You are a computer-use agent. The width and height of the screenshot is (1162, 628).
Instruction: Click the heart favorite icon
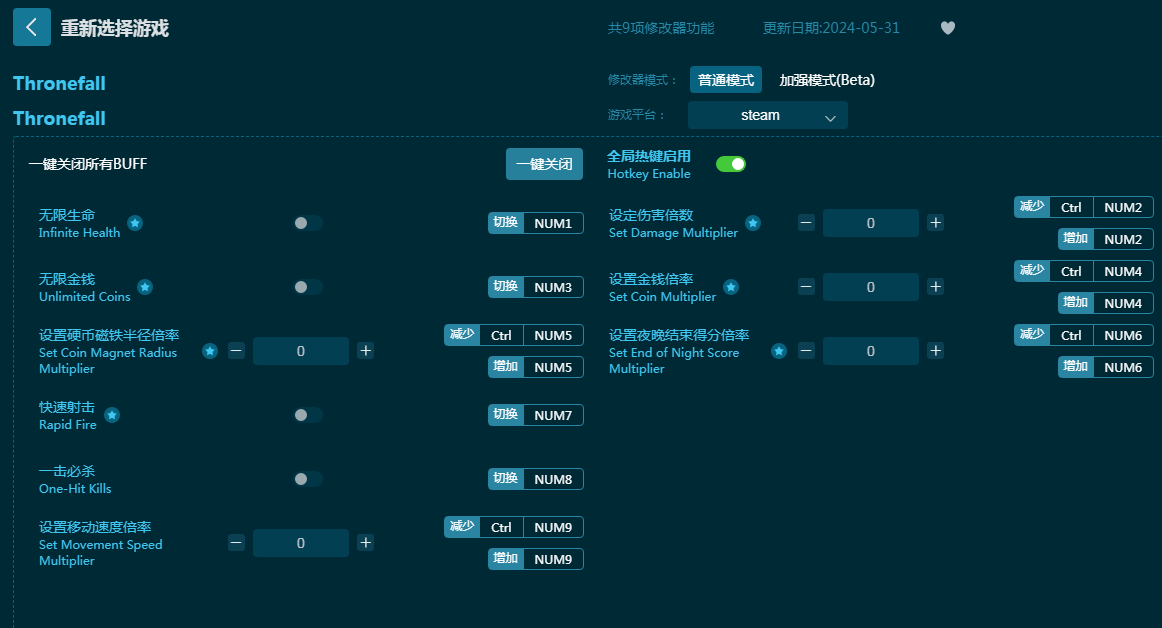pyautogui.click(x=948, y=28)
